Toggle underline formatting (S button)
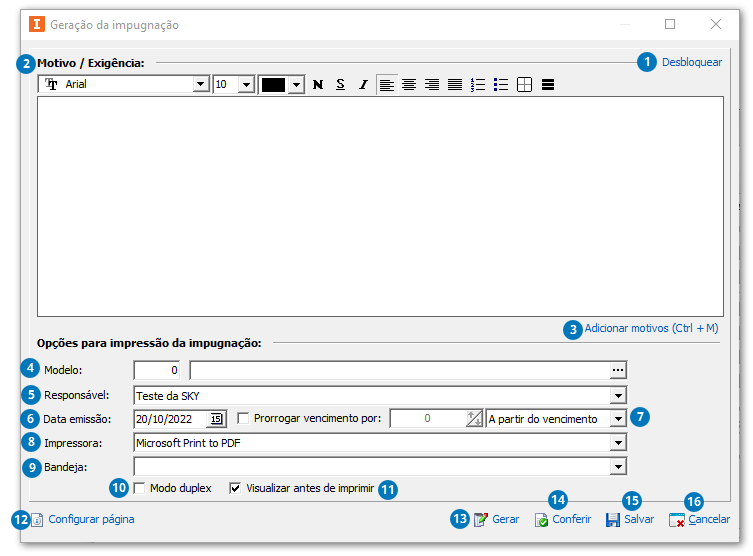Screen dimensions: 753x556 point(340,85)
